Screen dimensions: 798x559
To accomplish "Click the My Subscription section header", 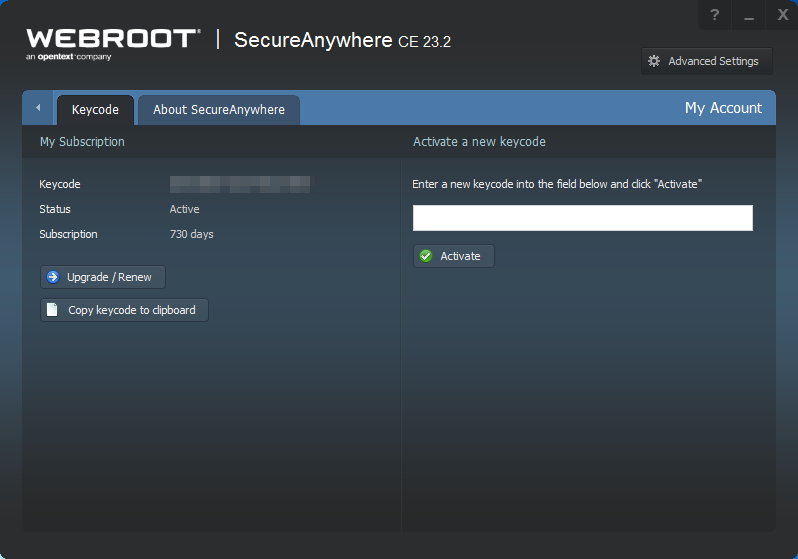I will point(82,142).
